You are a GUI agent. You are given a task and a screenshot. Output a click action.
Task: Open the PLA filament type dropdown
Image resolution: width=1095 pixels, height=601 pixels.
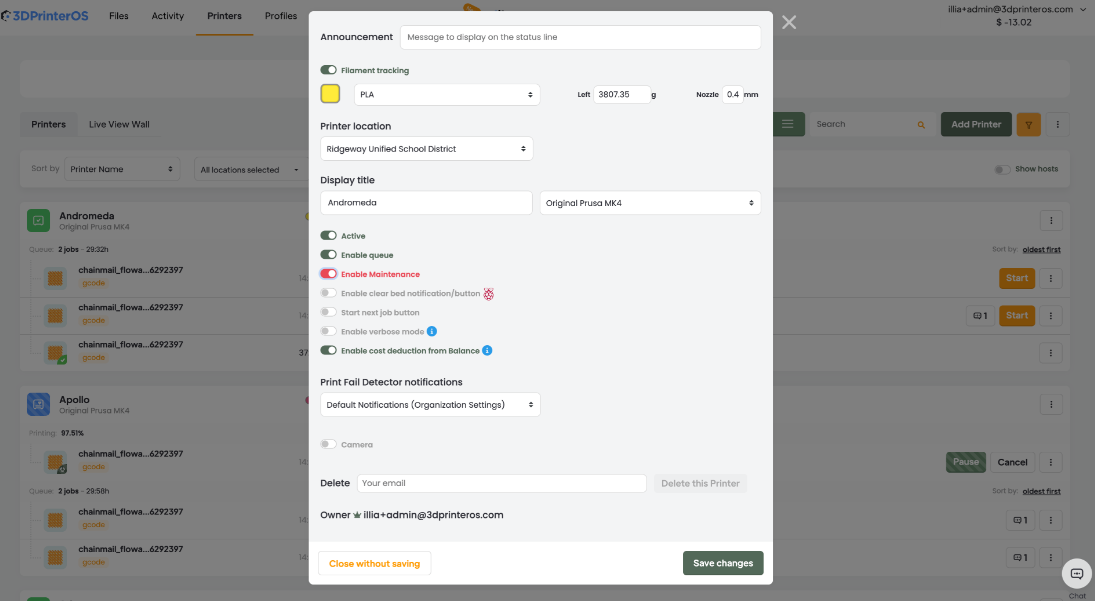[x=446, y=94]
